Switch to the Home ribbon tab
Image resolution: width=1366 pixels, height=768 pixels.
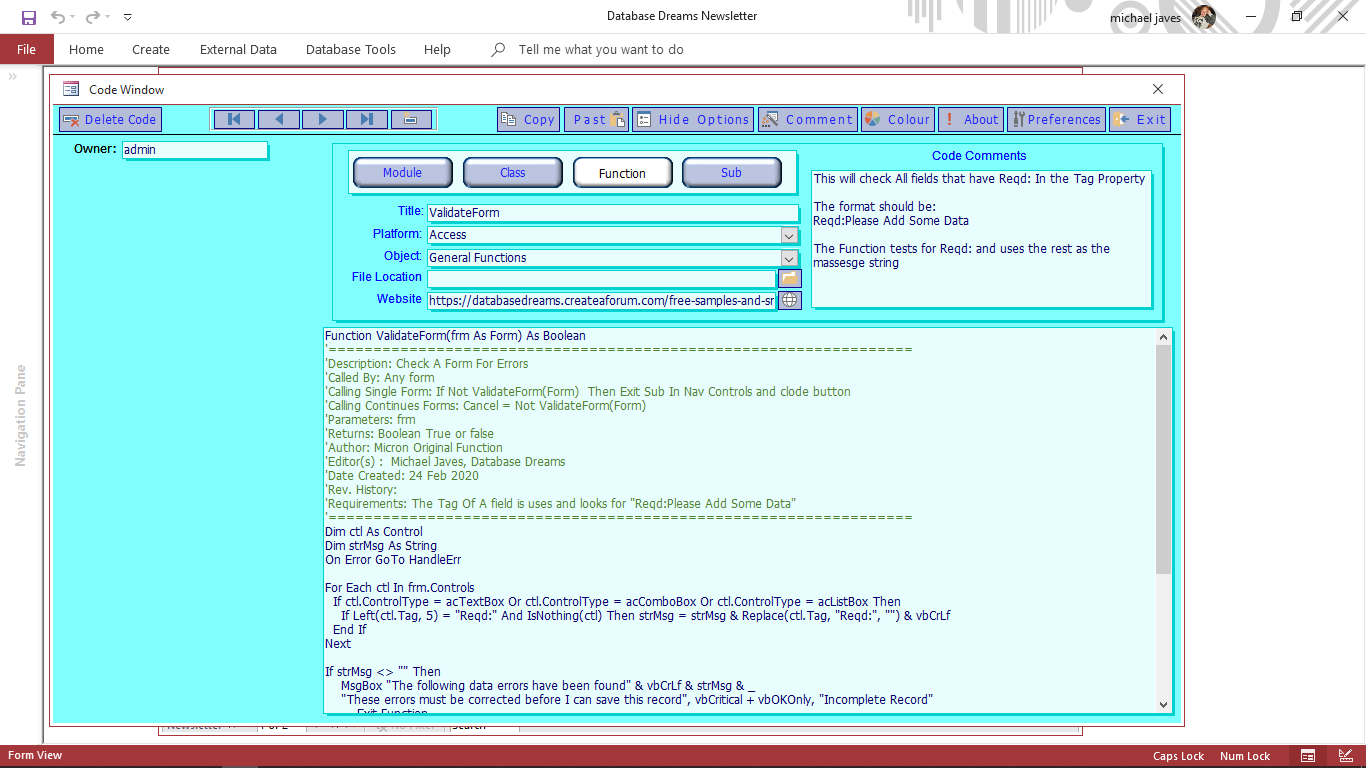coord(86,49)
